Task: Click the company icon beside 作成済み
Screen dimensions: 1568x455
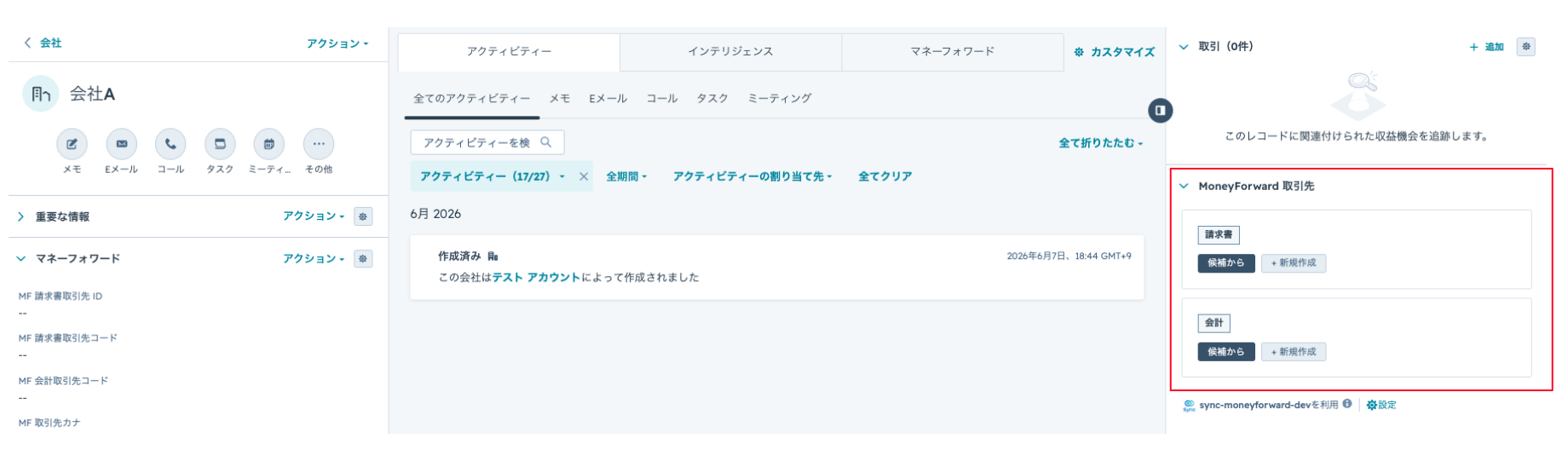Action: pos(493,256)
